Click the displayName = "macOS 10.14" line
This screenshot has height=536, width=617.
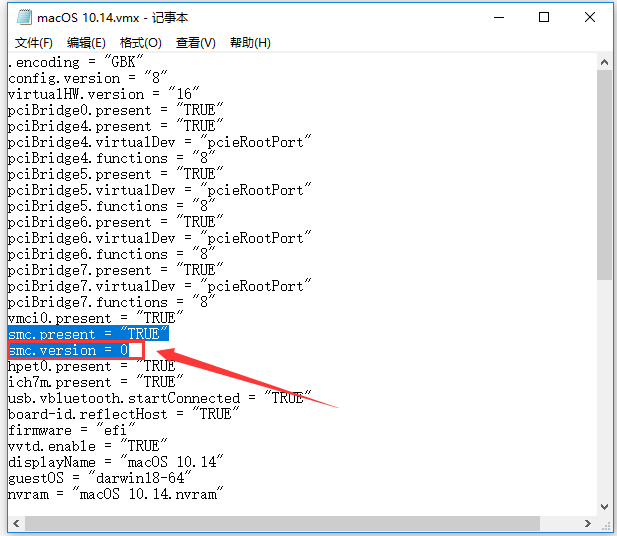pos(116,462)
